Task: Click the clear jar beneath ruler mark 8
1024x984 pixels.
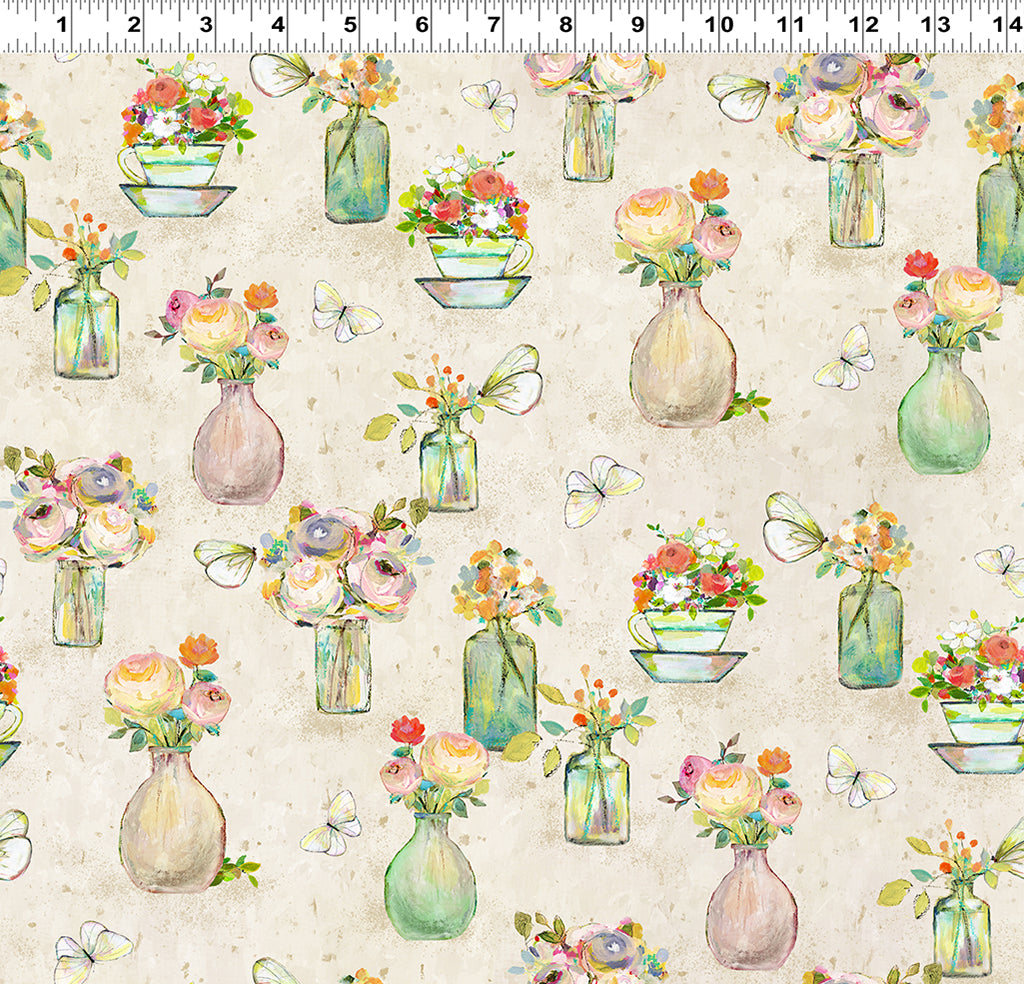Action: [588, 137]
